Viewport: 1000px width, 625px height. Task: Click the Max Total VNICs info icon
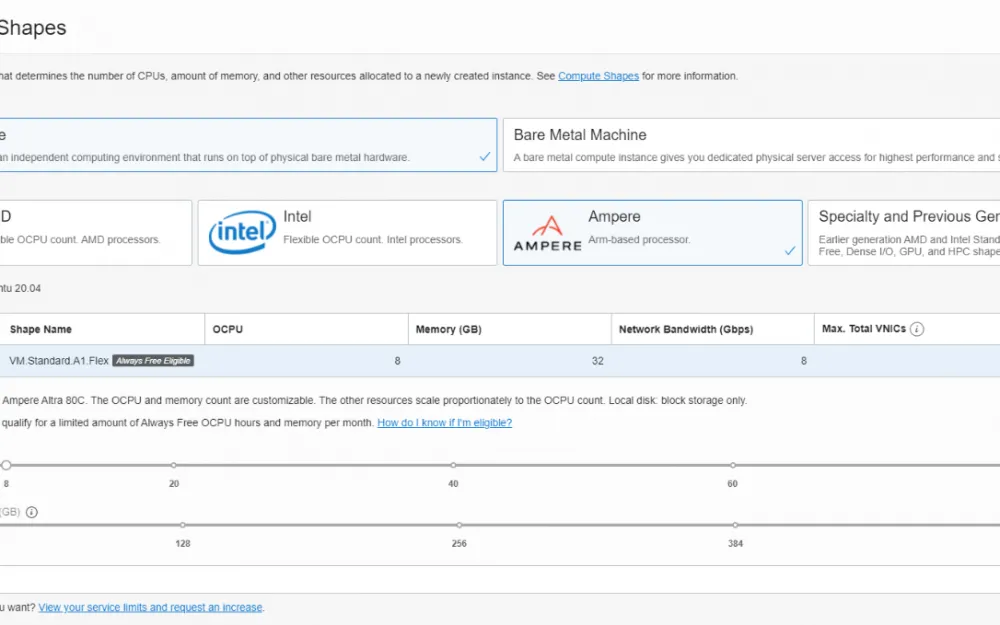pos(916,329)
